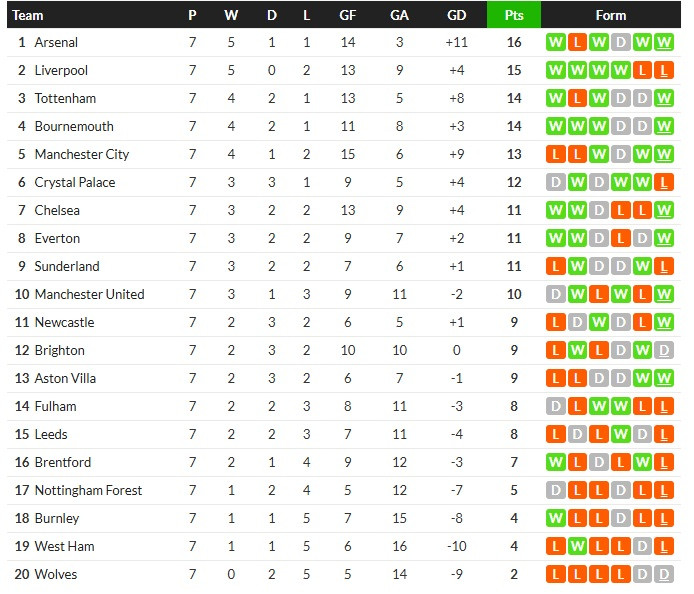Click Chelsea's grey D form badge
The image size is (694, 594).
(x=599, y=211)
